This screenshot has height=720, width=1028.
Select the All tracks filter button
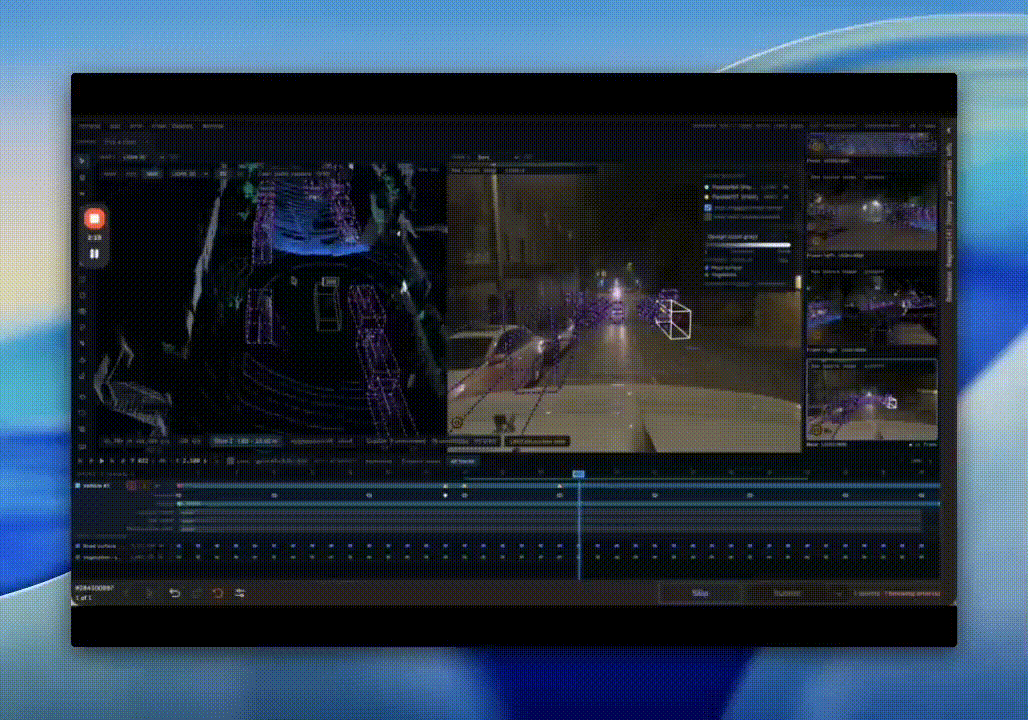(x=463, y=461)
